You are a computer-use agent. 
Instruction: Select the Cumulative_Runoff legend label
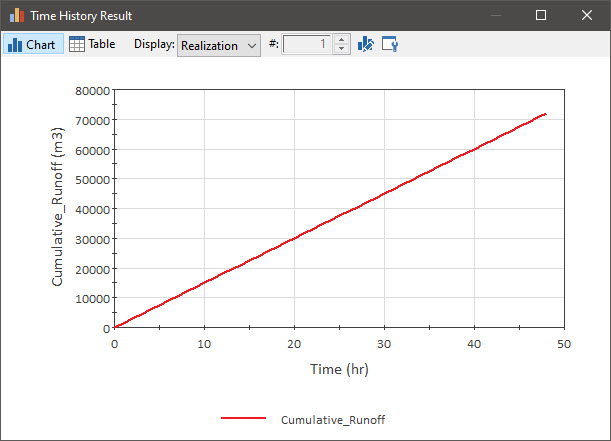[333, 420]
